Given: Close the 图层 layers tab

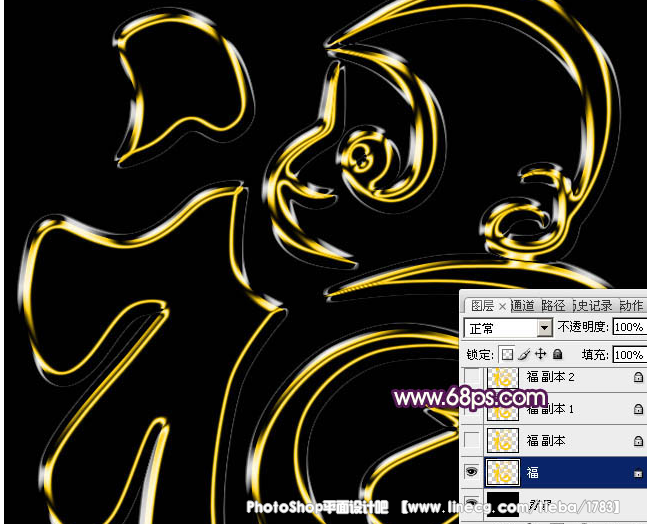Looking at the screenshot, I should coord(502,307).
